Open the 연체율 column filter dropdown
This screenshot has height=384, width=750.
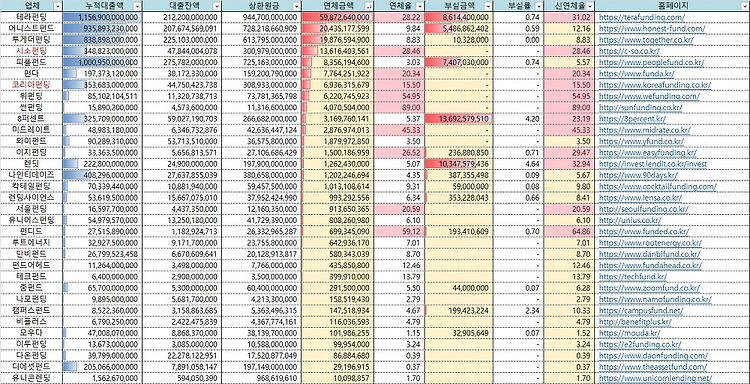pos(419,6)
